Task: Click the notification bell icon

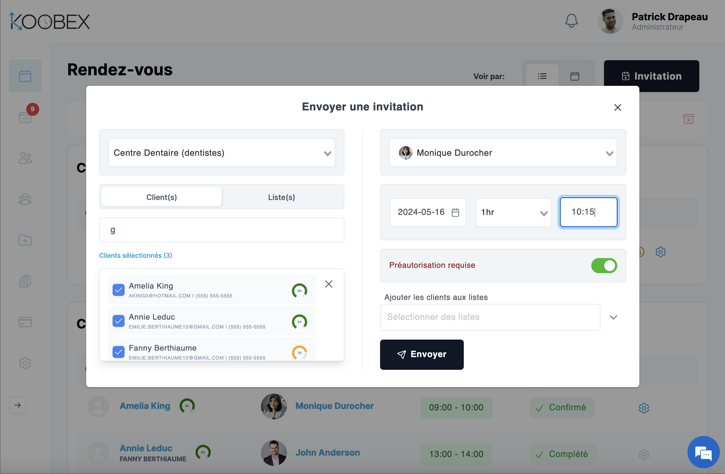Action: tap(571, 21)
